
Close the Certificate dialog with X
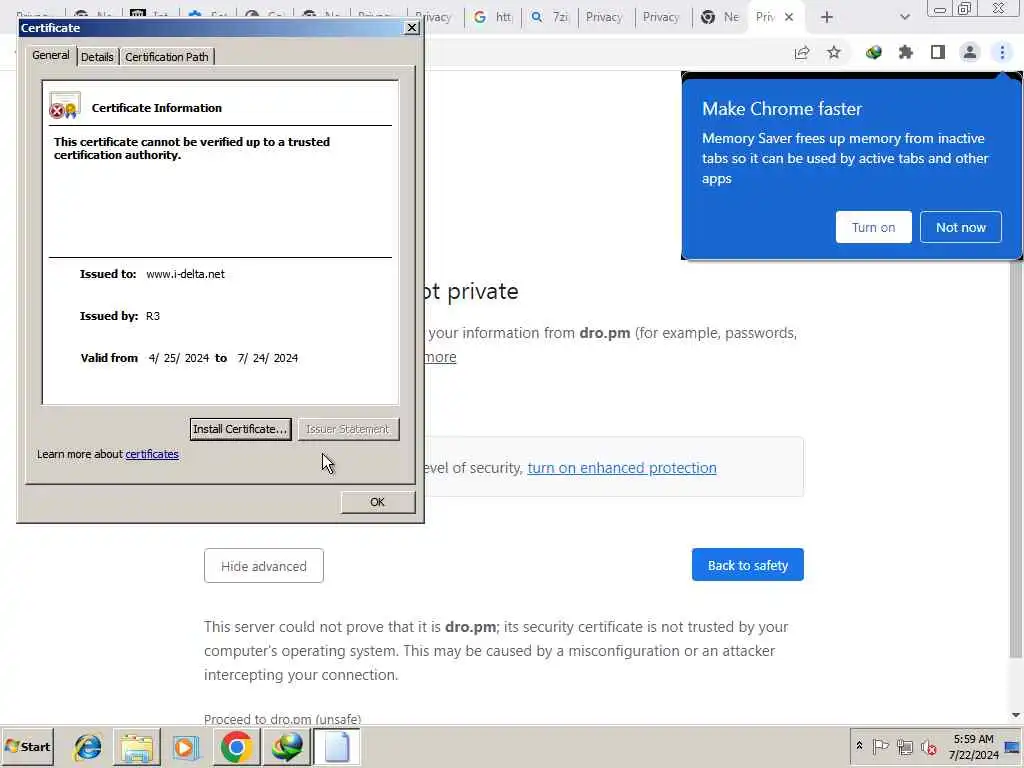tap(412, 27)
